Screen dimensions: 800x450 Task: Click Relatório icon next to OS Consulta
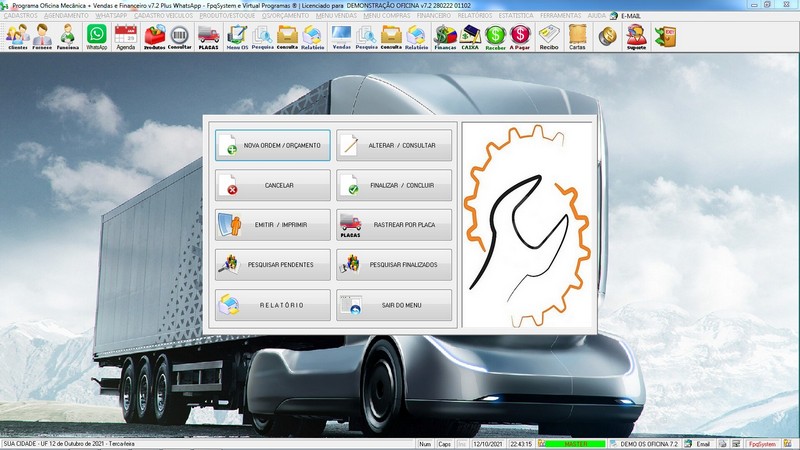coord(312,37)
